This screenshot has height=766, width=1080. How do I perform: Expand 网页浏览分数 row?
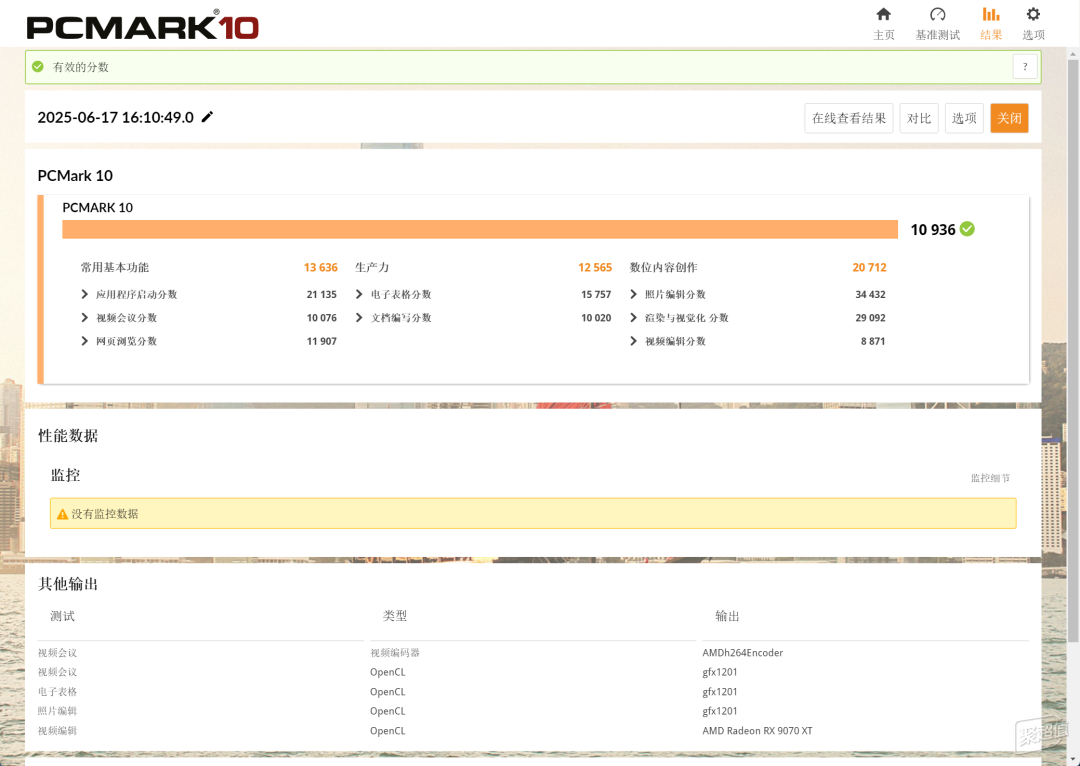85,341
